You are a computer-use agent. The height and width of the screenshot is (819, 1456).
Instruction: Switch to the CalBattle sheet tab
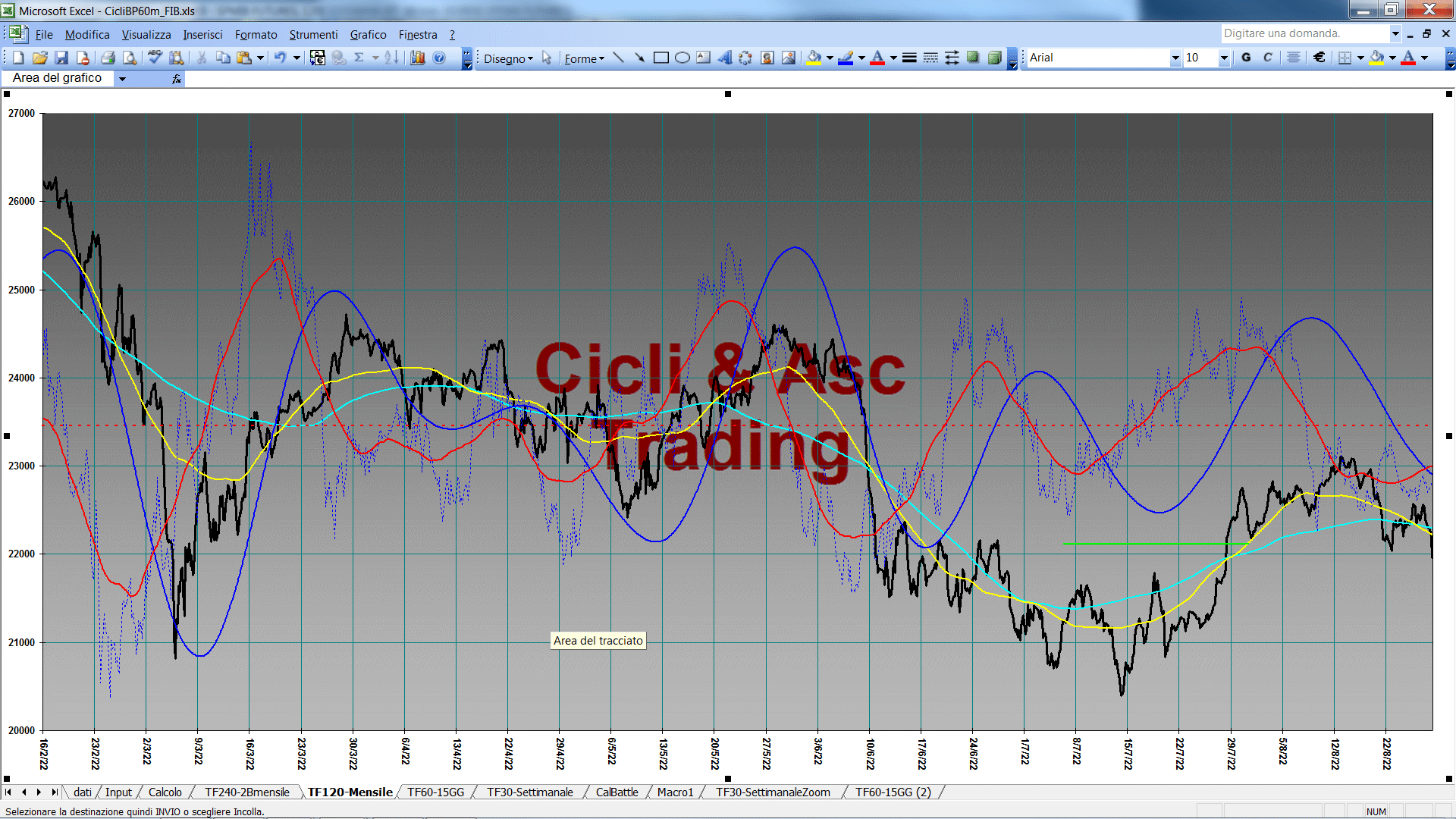[617, 792]
